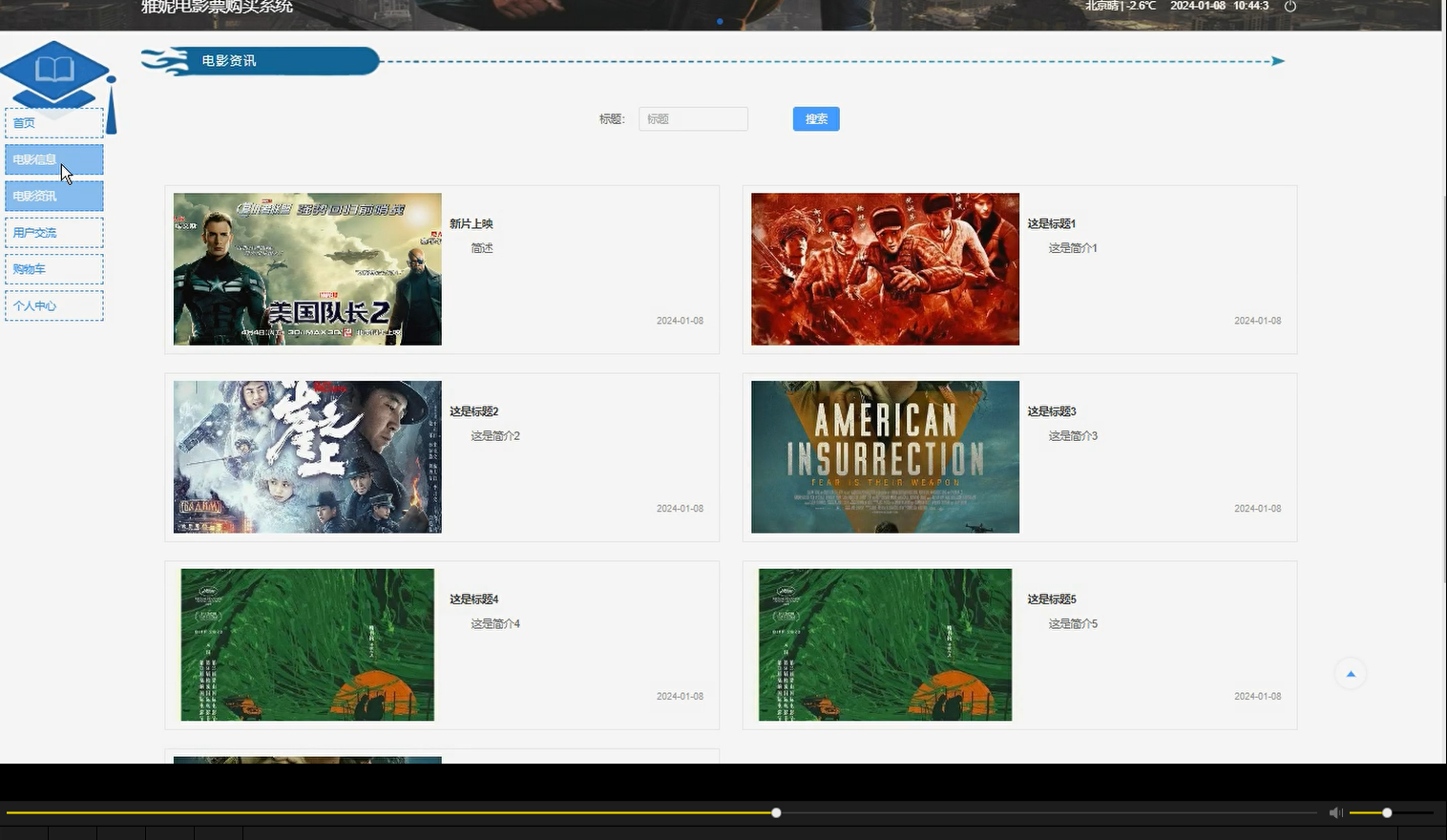Click the 这是简介4 description text

pos(495,624)
